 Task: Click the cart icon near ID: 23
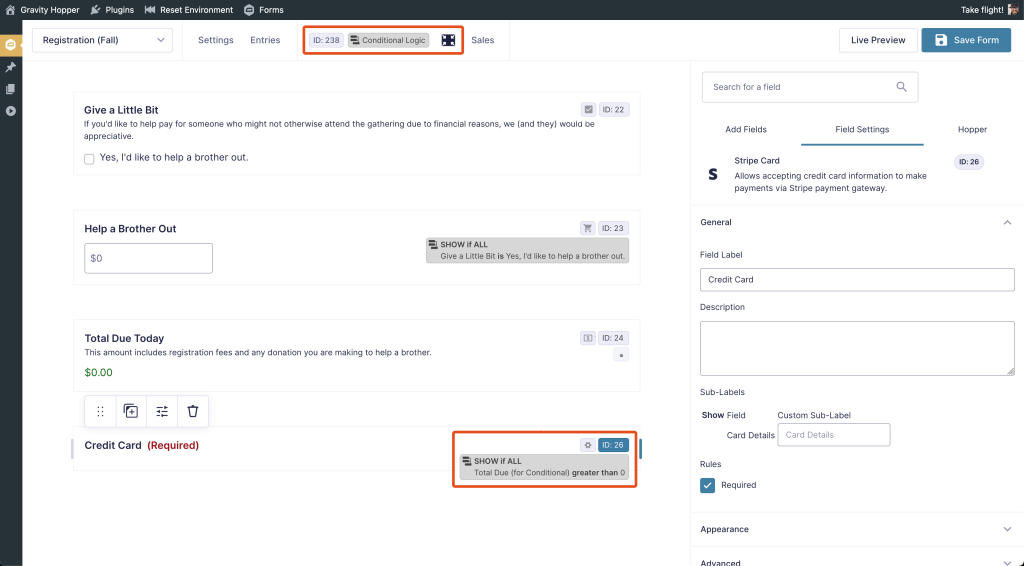click(x=588, y=228)
